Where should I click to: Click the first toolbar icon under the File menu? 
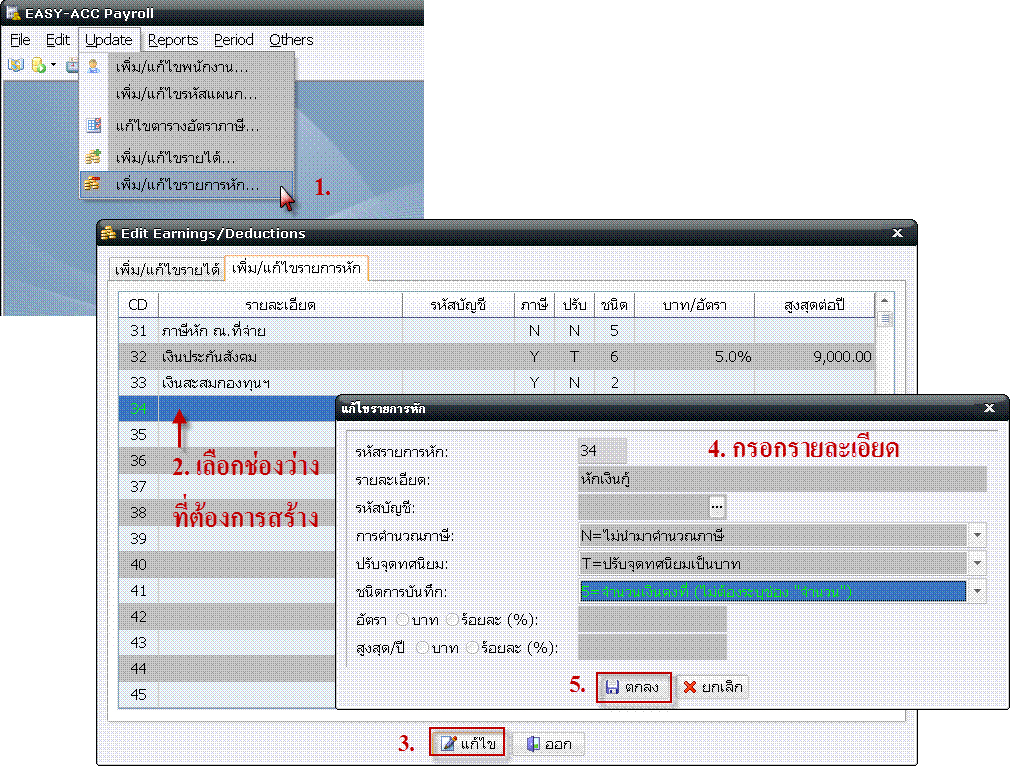(15, 65)
